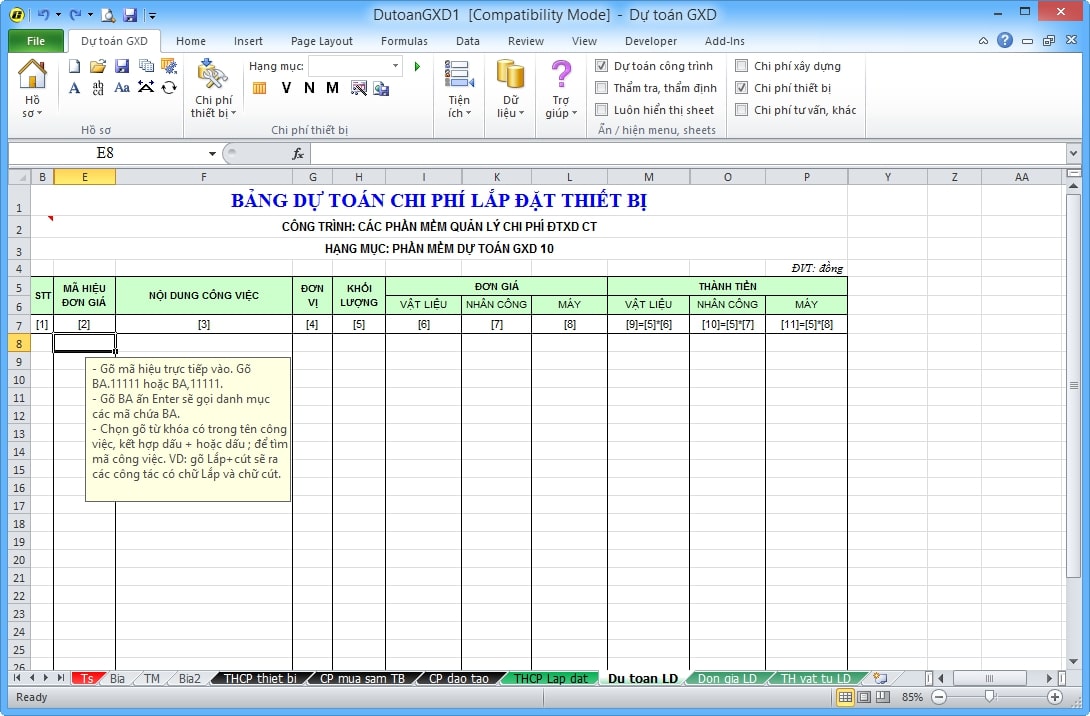Click the green File button
Screen dimensions: 1090x716
36,41
